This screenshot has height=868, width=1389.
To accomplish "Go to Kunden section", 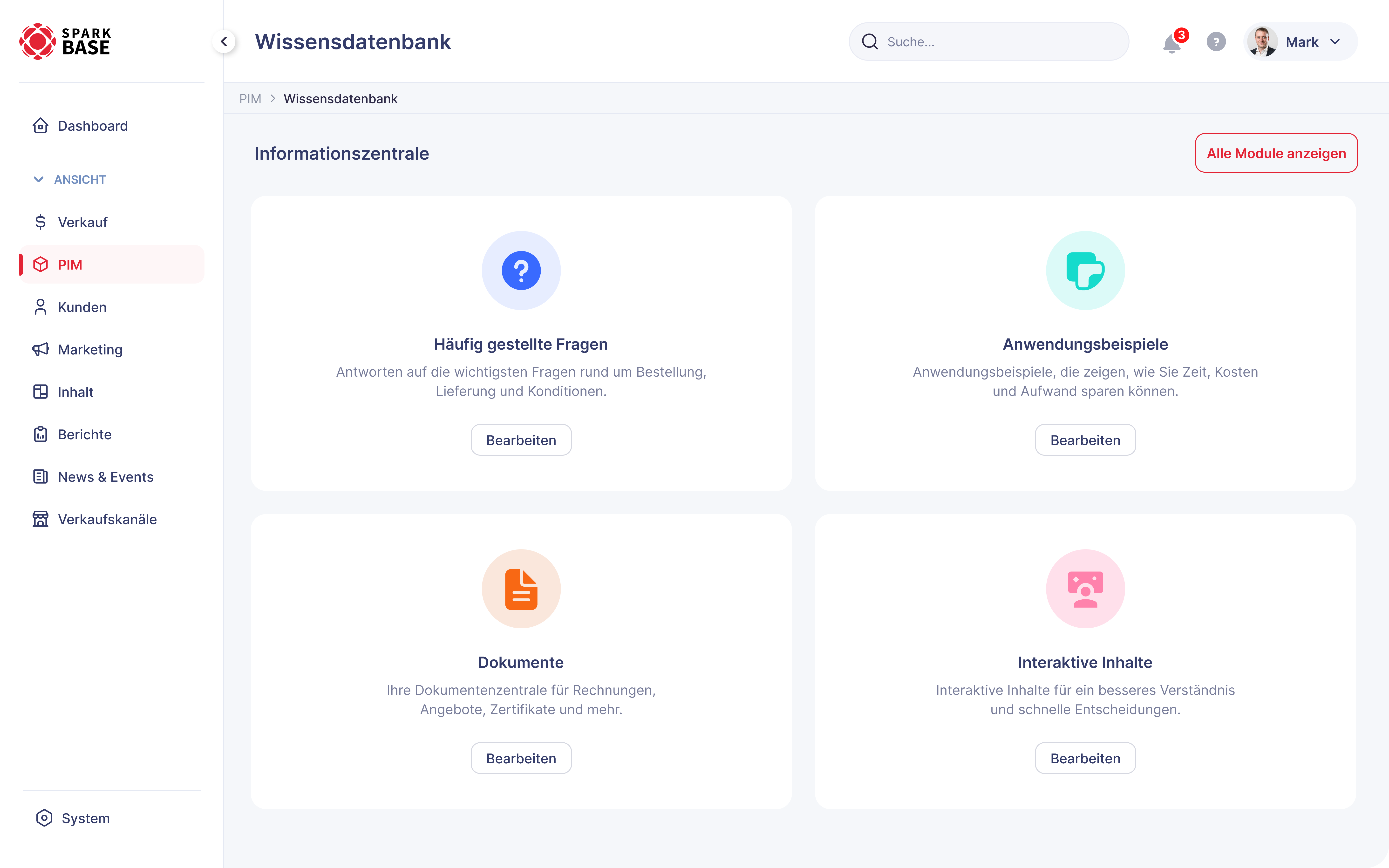I will pos(111,307).
